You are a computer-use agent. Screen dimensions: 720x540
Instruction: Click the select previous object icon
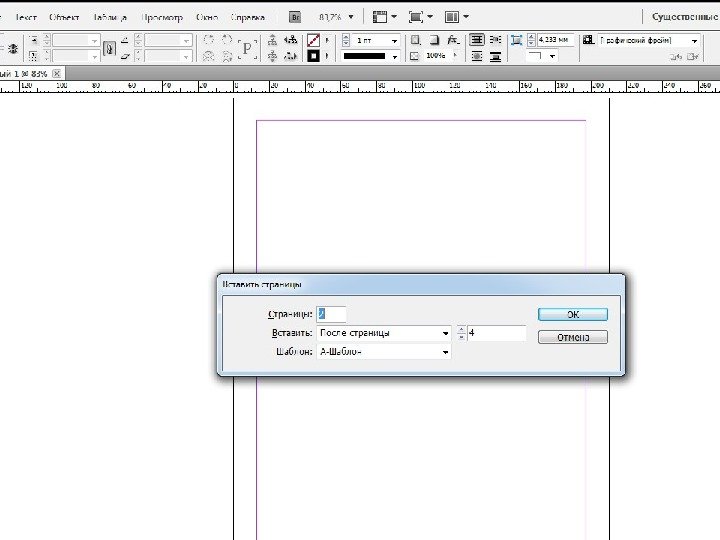tap(291, 40)
